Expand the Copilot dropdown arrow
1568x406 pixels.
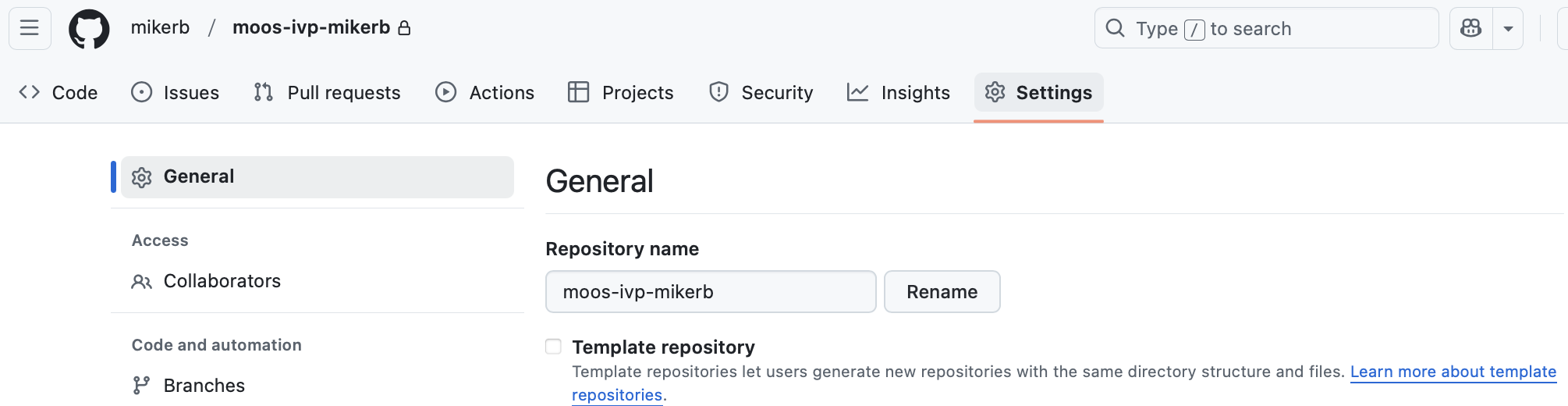click(1508, 28)
